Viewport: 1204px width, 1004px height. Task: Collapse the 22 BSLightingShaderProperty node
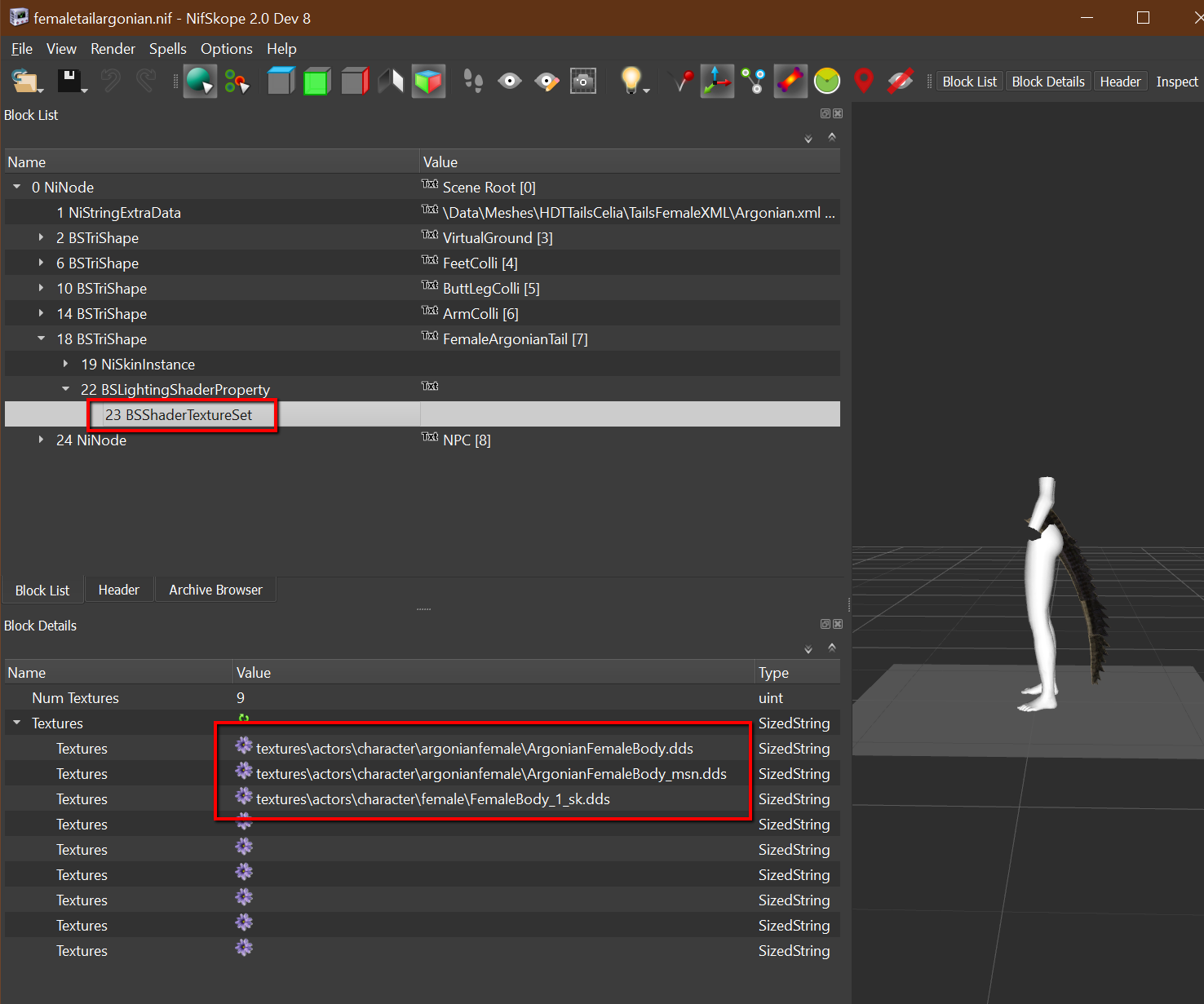click(65, 389)
